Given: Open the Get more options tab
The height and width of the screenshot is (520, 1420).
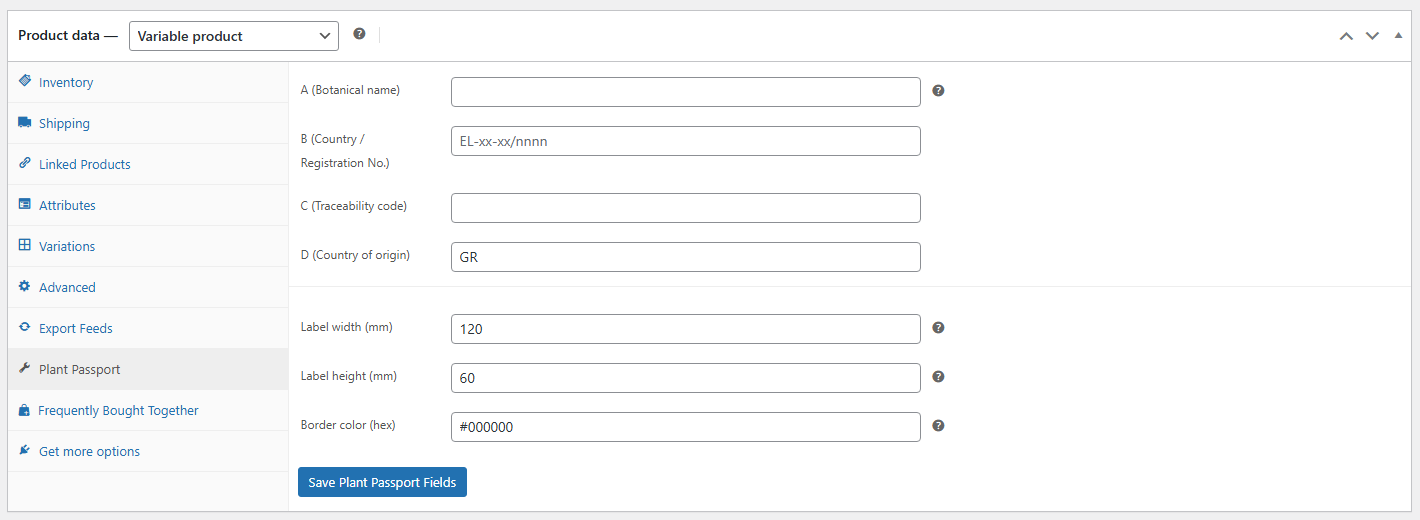Looking at the screenshot, I should click(x=89, y=451).
